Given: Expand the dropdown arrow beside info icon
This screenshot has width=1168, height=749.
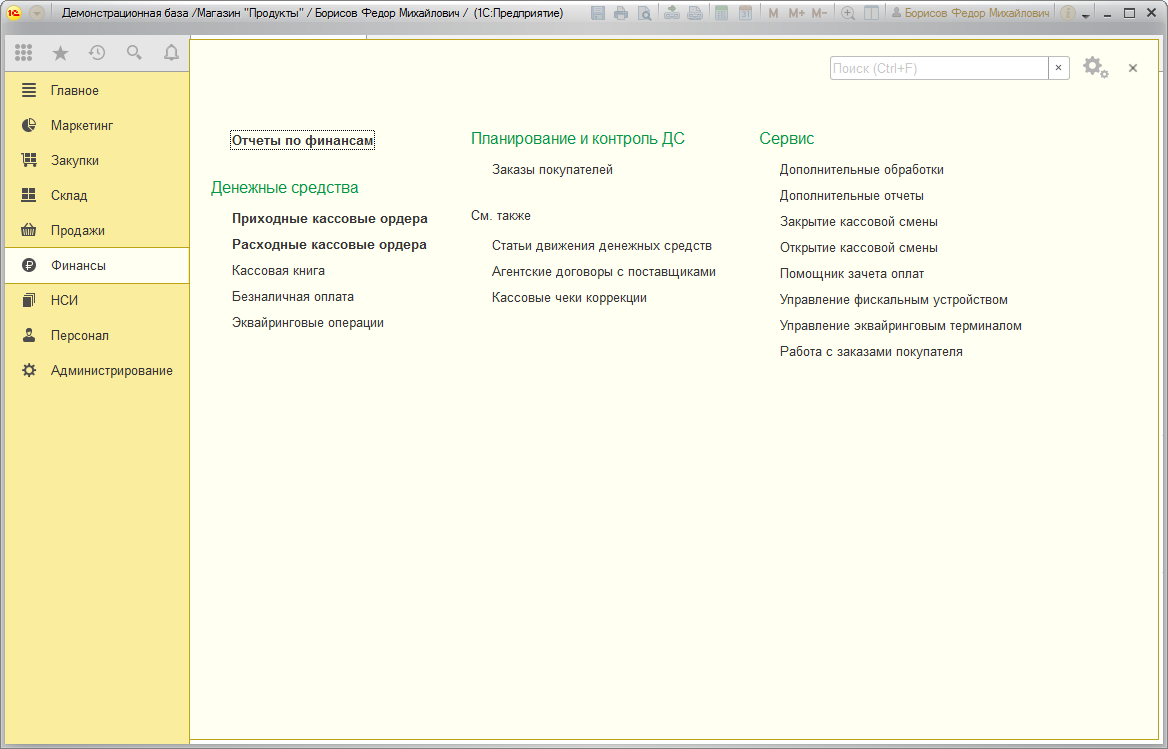Looking at the screenshot, I should (x=1085, y=15).
